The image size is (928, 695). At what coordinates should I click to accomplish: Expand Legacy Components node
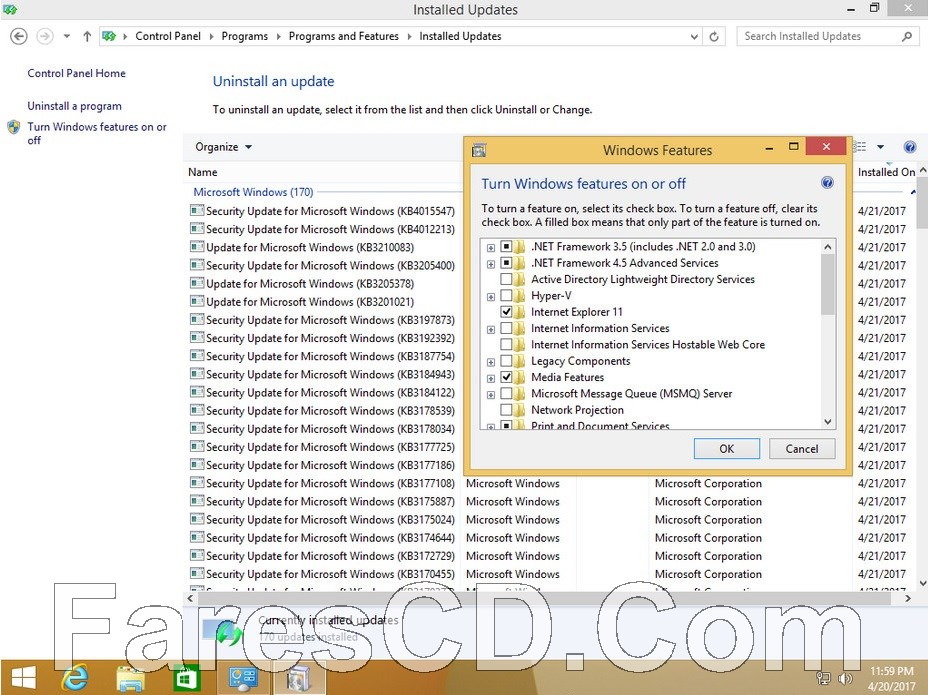coord(491,362)
